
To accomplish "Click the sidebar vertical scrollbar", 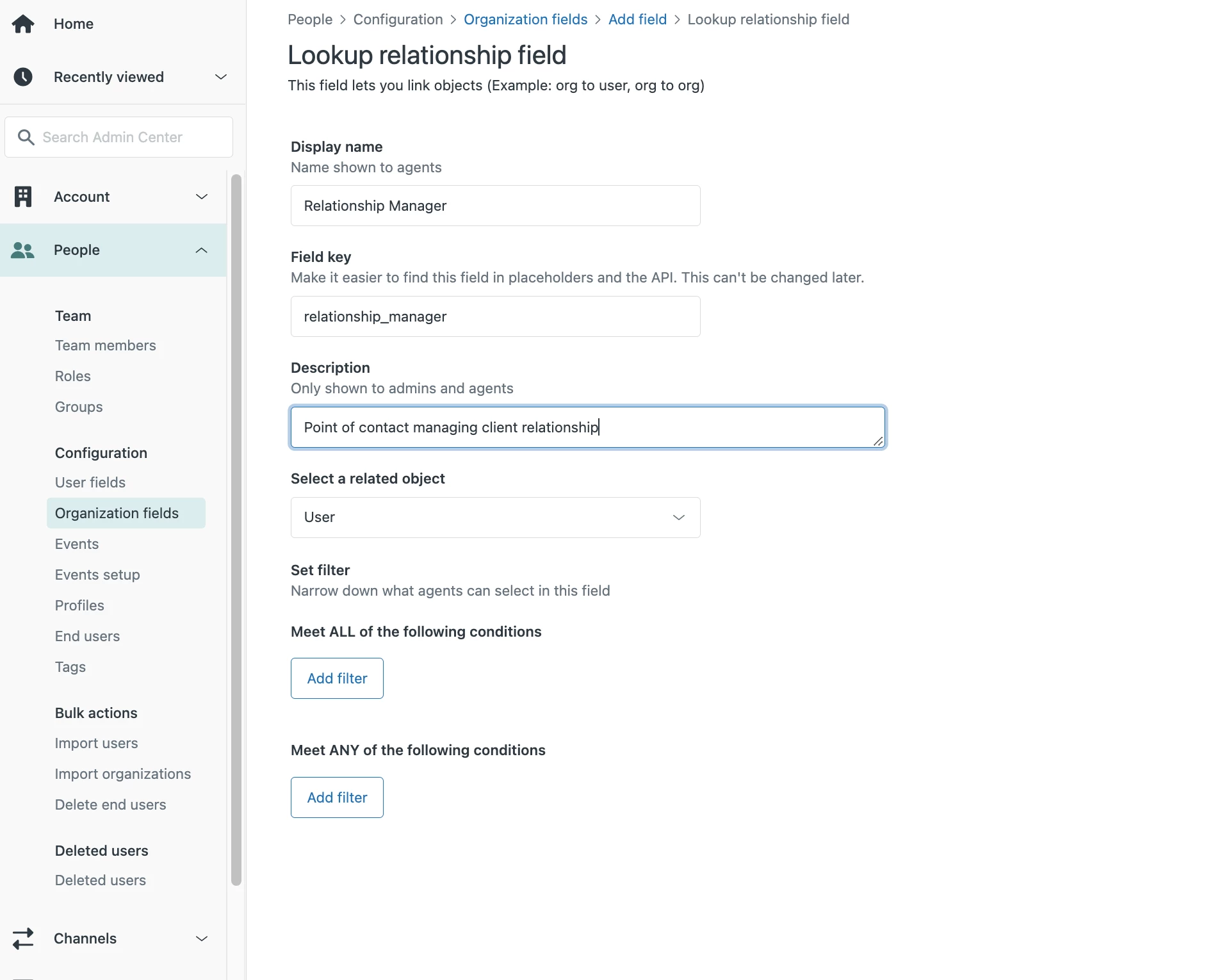I will click(x=236, y=529).
